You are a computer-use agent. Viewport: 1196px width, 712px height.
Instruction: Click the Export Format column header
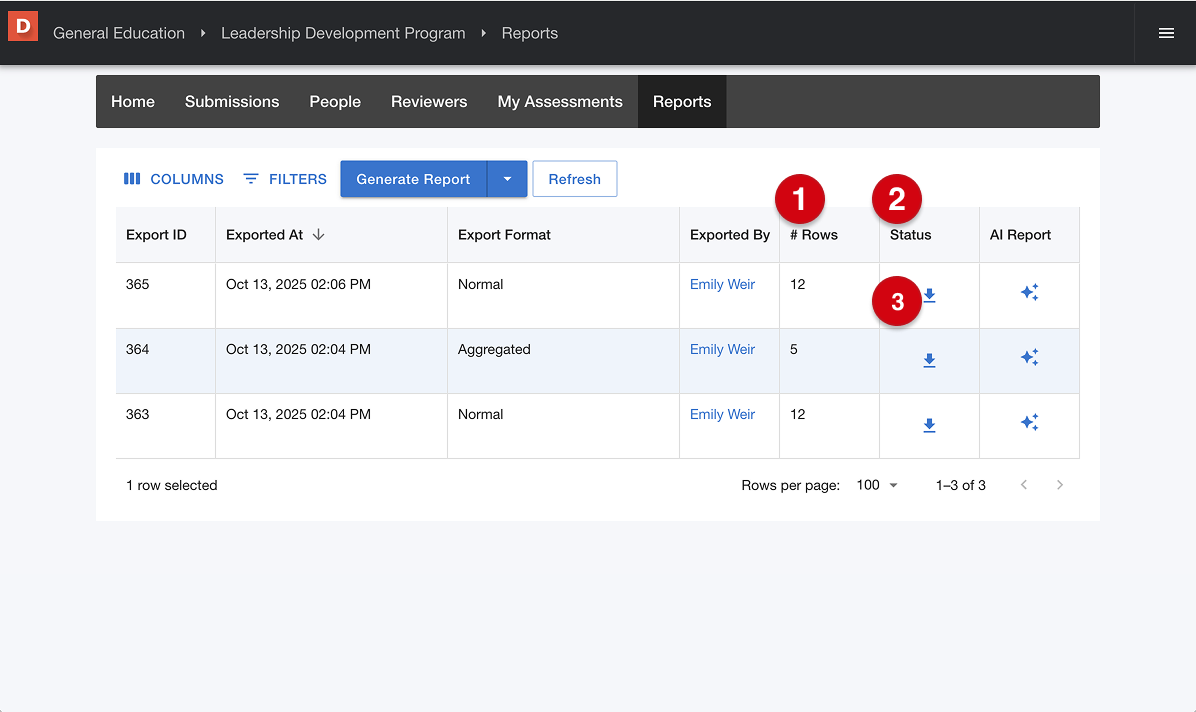click(563, 235)
